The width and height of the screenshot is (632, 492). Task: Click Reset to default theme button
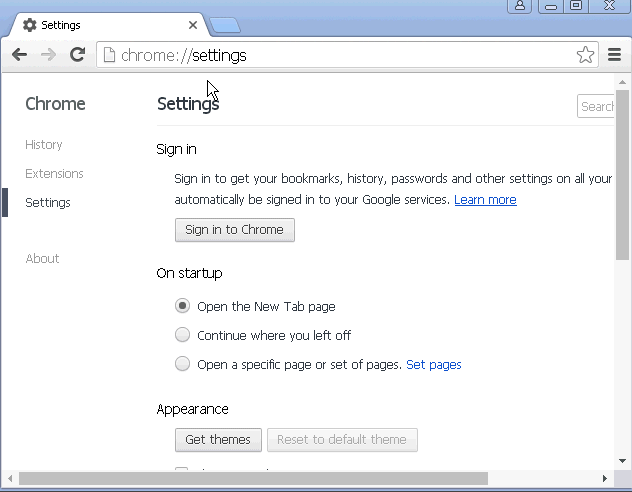click(342, 440)
